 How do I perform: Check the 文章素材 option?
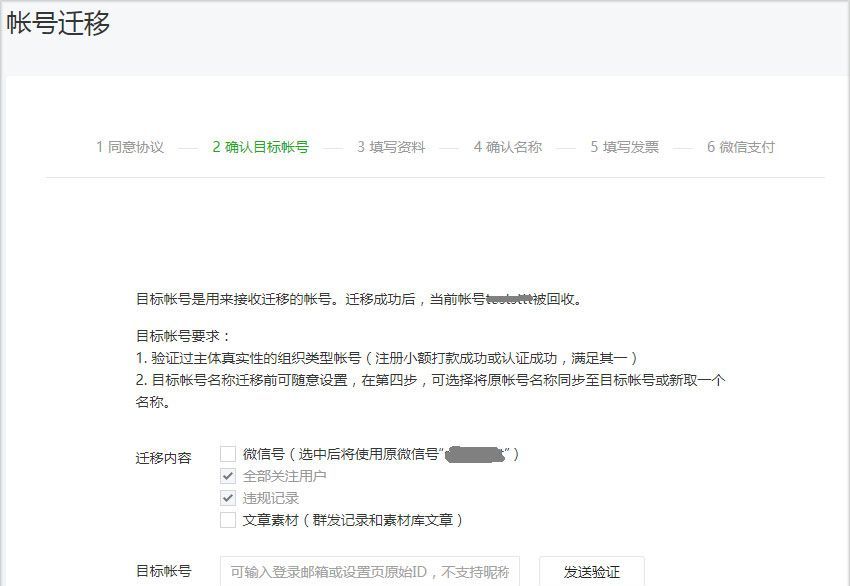pyautogui.click(x=226, y=520)
